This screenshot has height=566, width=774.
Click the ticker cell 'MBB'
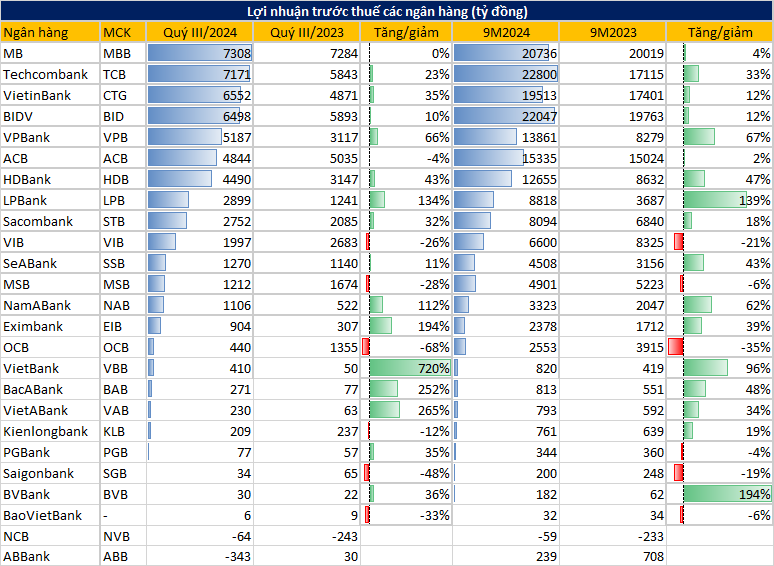click(x=123, y=53)
